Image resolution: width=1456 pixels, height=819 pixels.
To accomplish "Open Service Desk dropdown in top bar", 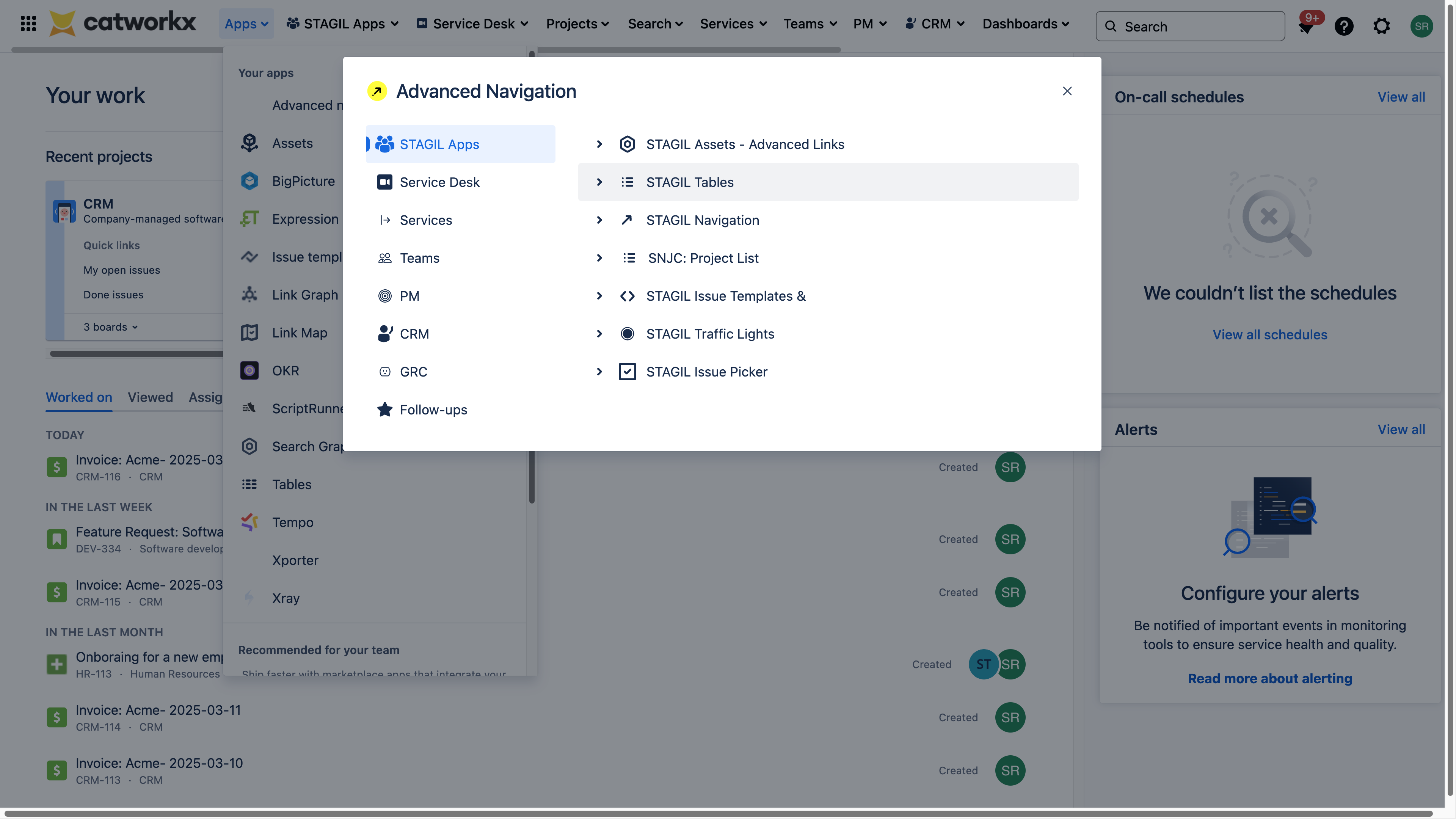I will pyautogui.click(x=472, y=24).
